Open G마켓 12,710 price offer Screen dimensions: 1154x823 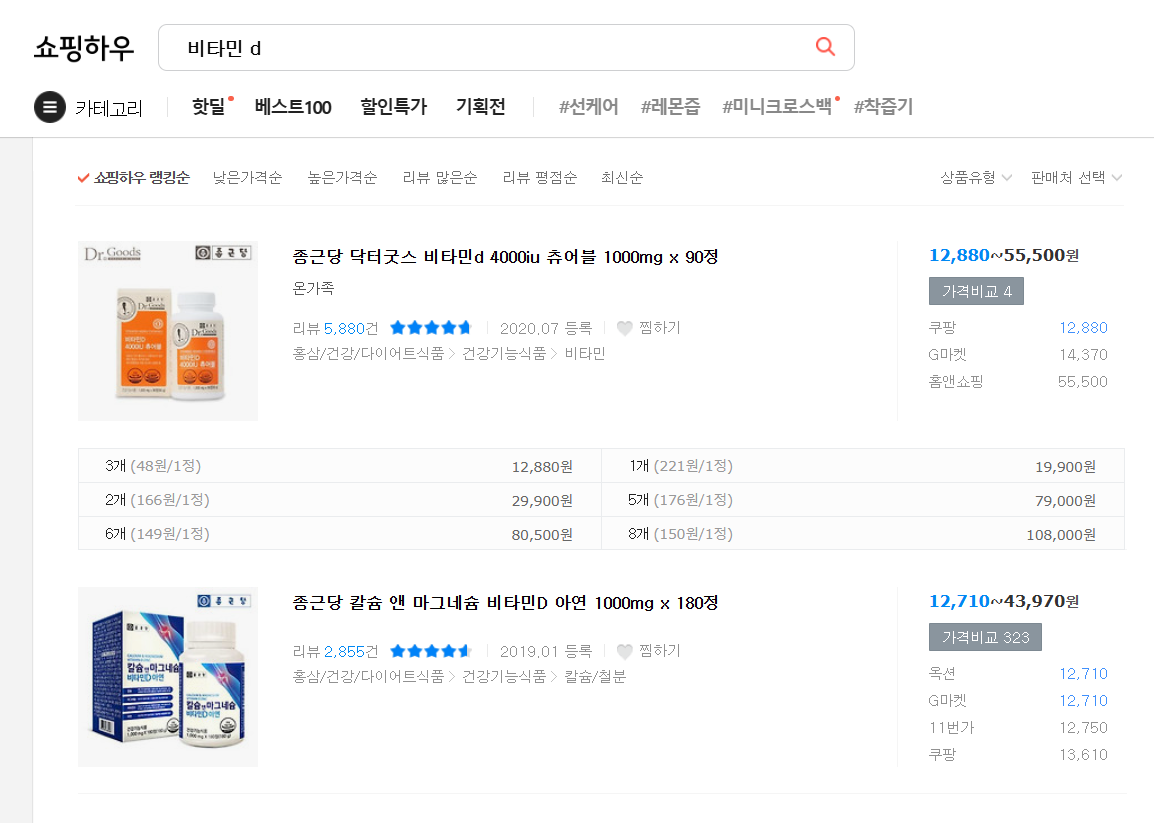tap(1018, 701)
